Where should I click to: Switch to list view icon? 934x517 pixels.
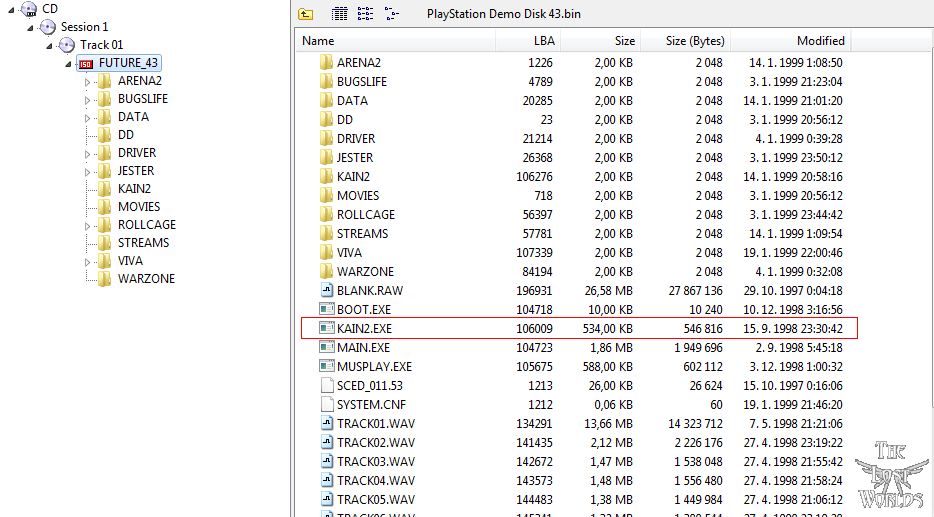(365, 14)
